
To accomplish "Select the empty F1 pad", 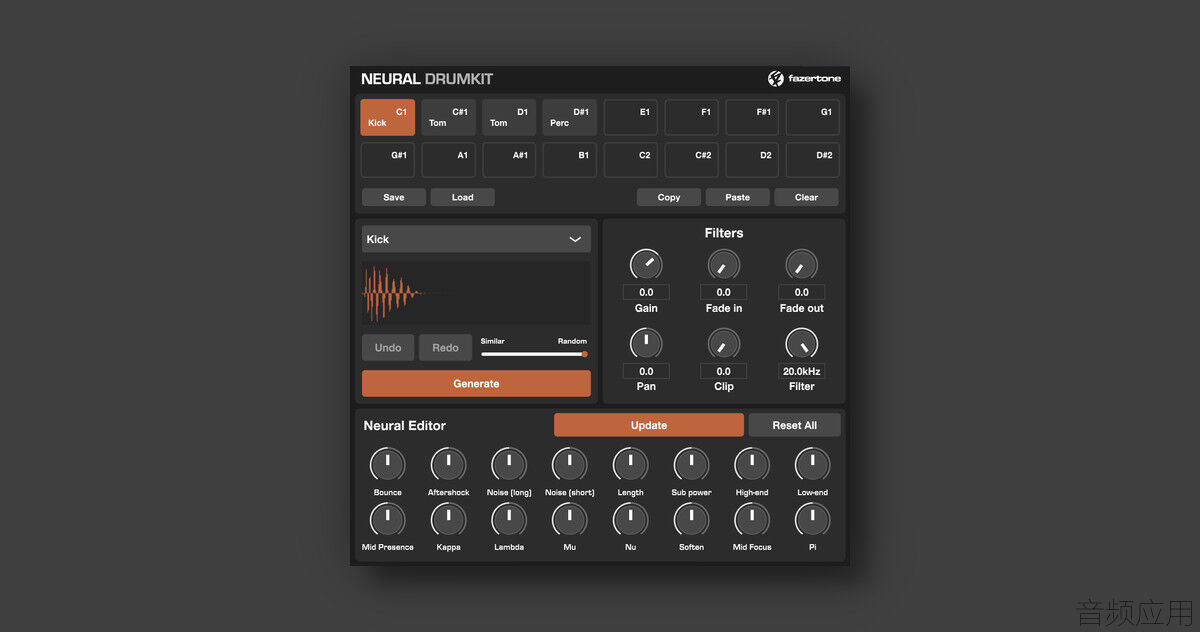I will (x=691, y=117).
